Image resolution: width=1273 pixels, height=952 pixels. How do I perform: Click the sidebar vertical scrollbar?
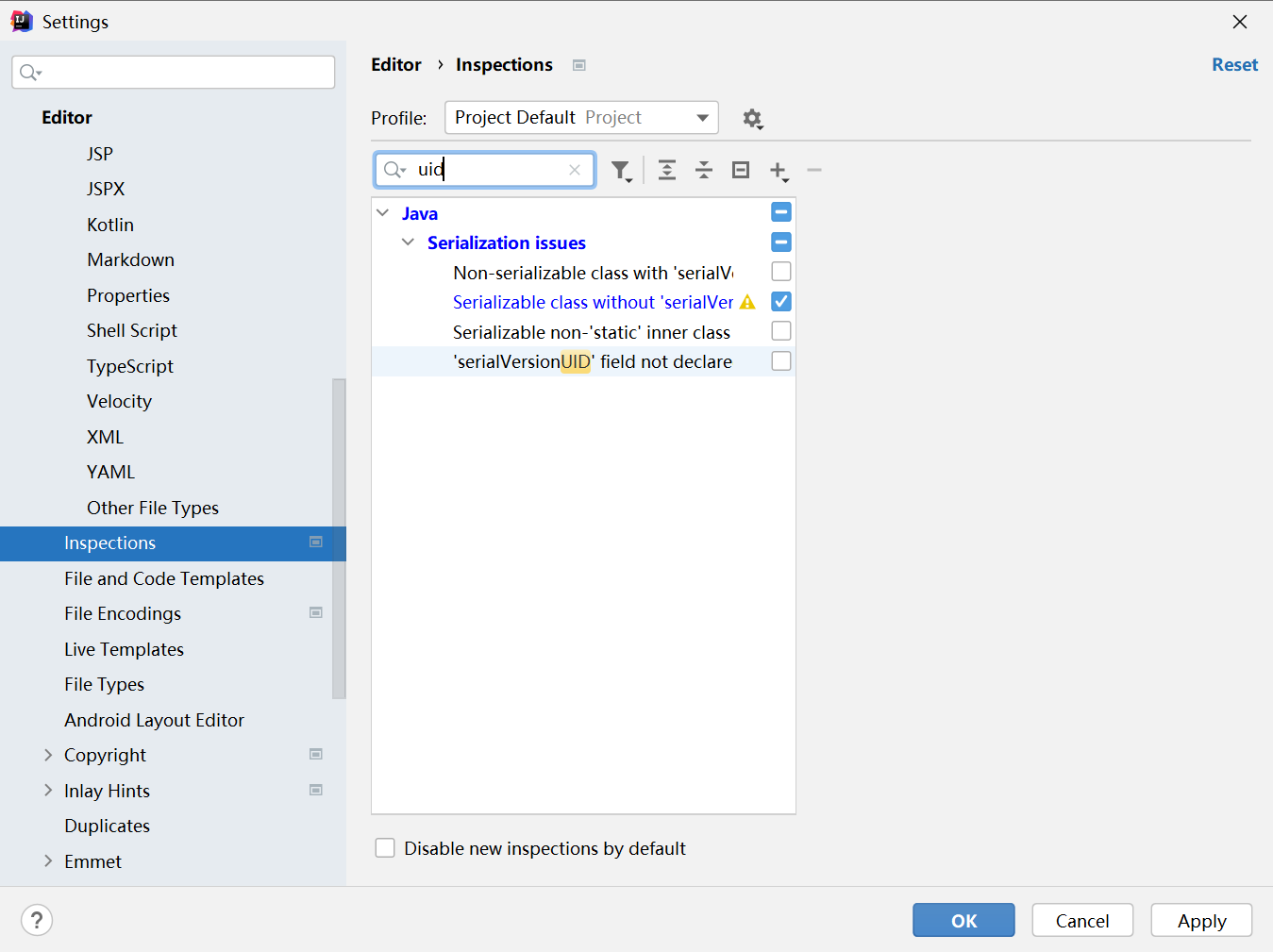(x=339, y=538)
